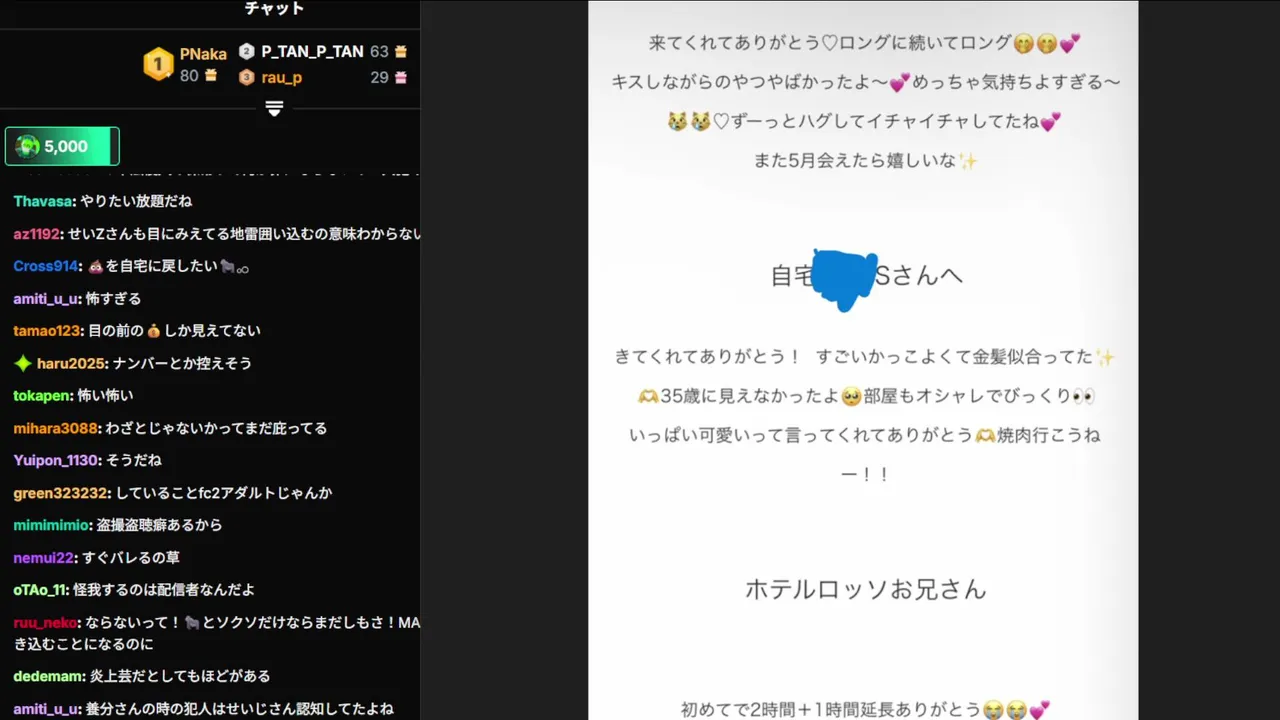1280x720 pixels.
Task: Open oTAo_11's username in chat
Action: (x=39, y=590)
